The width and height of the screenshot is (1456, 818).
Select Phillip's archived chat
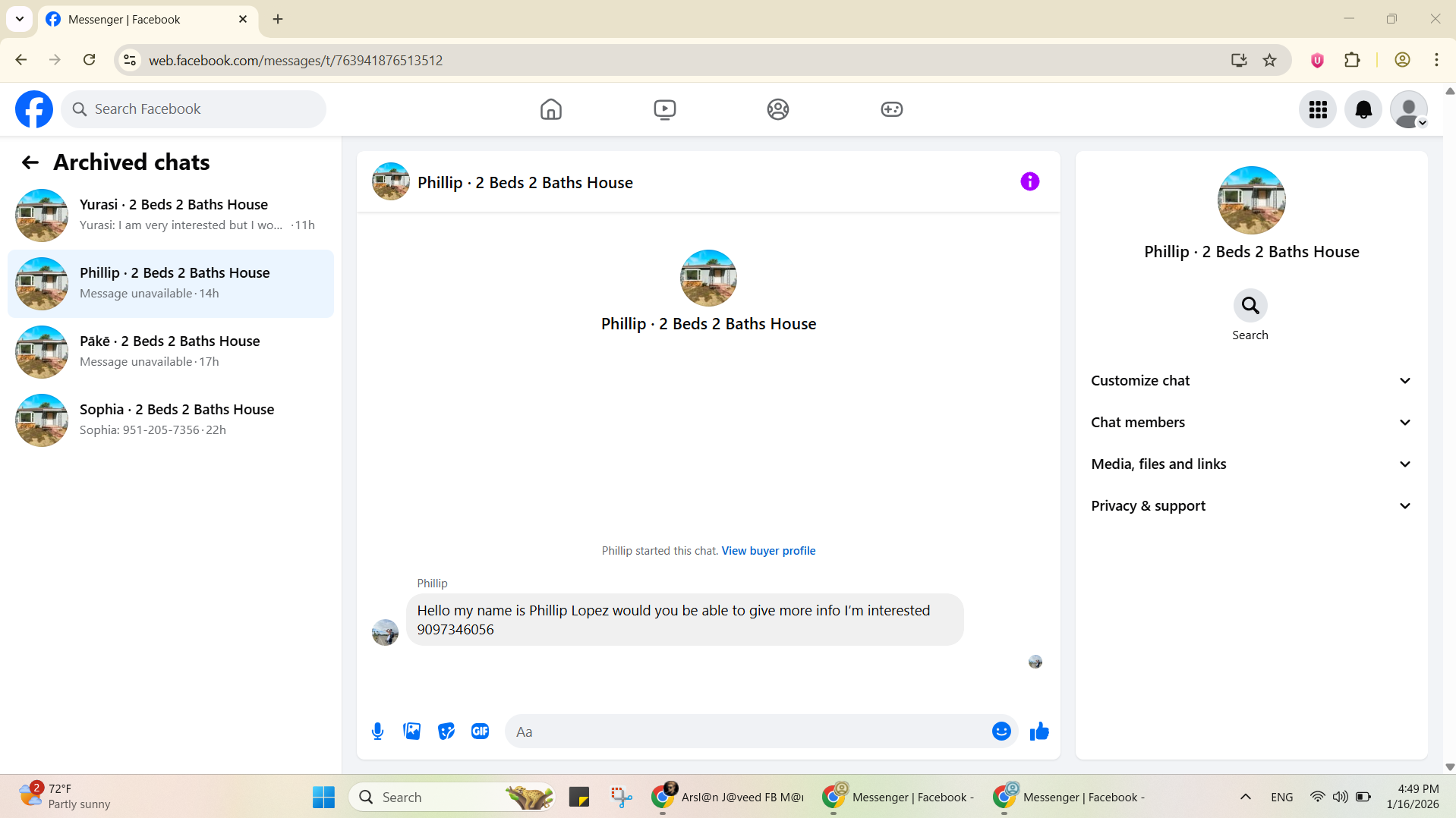(171, 284)
